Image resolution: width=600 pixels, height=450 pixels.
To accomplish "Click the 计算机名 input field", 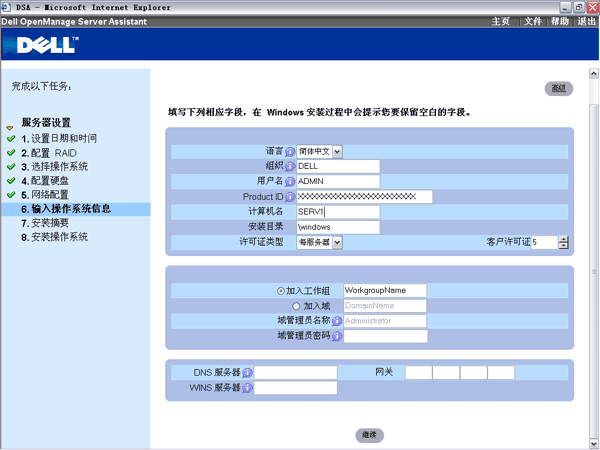I will tap(338, 212).
